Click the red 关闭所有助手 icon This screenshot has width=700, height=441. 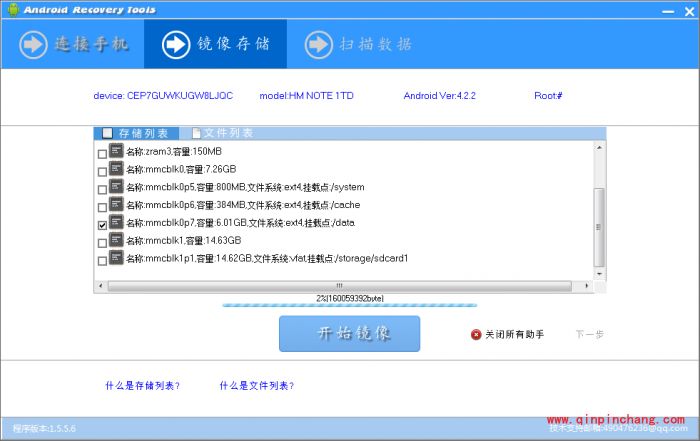click(476, 334)
